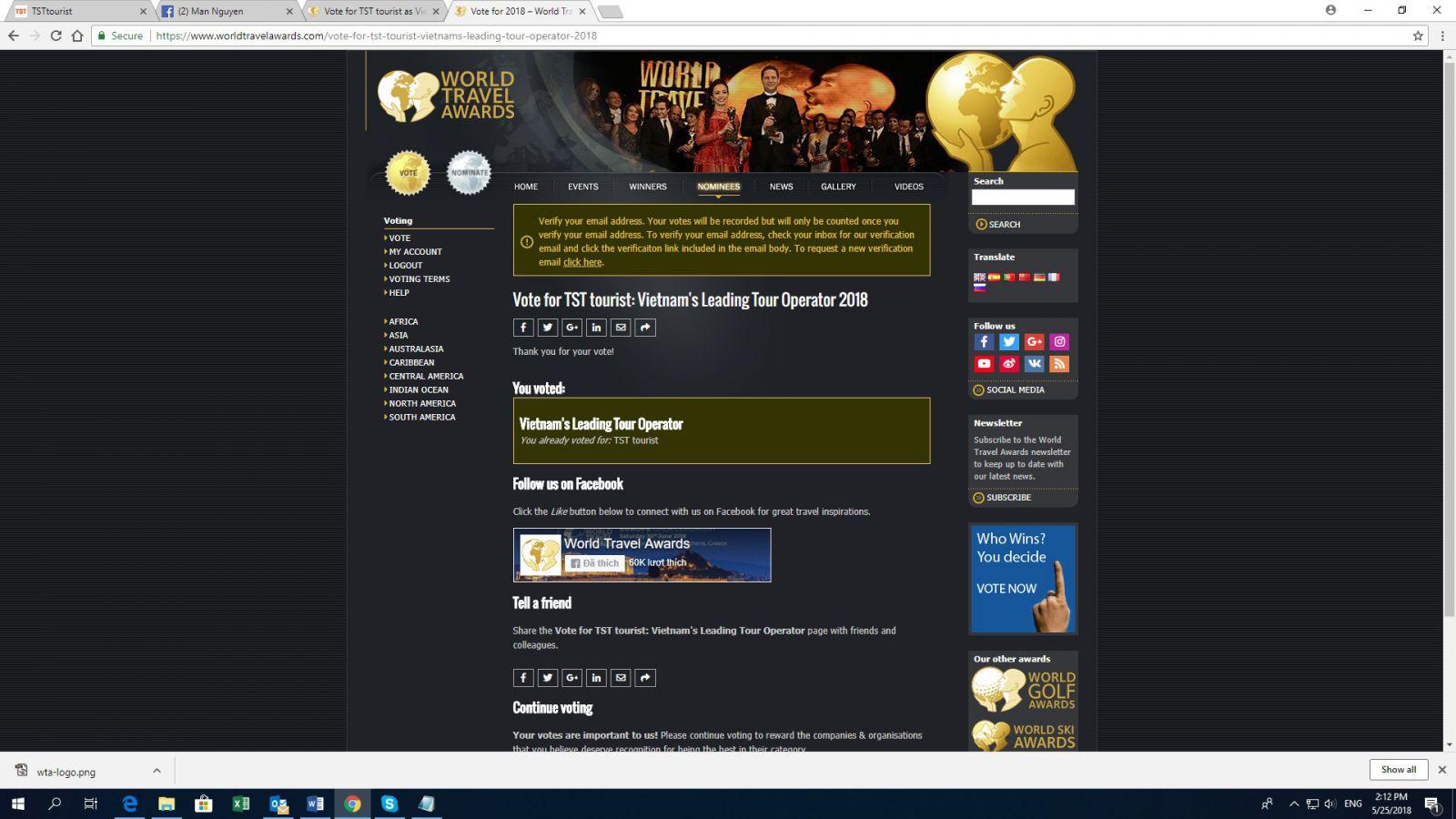Viewport: 1456px width, 819px height.
Task: Share vote via LinkedIn icon under the title
Action: [596, 328]
